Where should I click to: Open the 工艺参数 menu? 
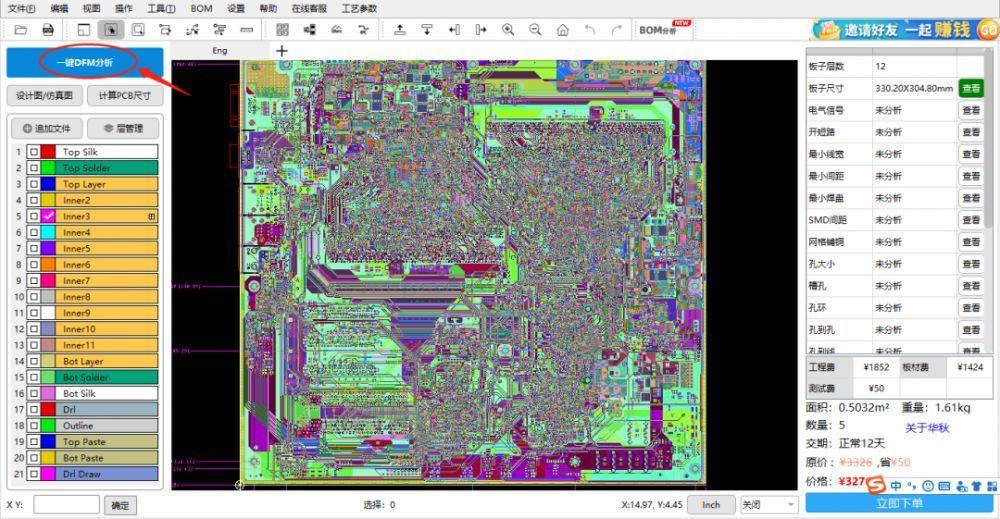[x=359, y=8]
